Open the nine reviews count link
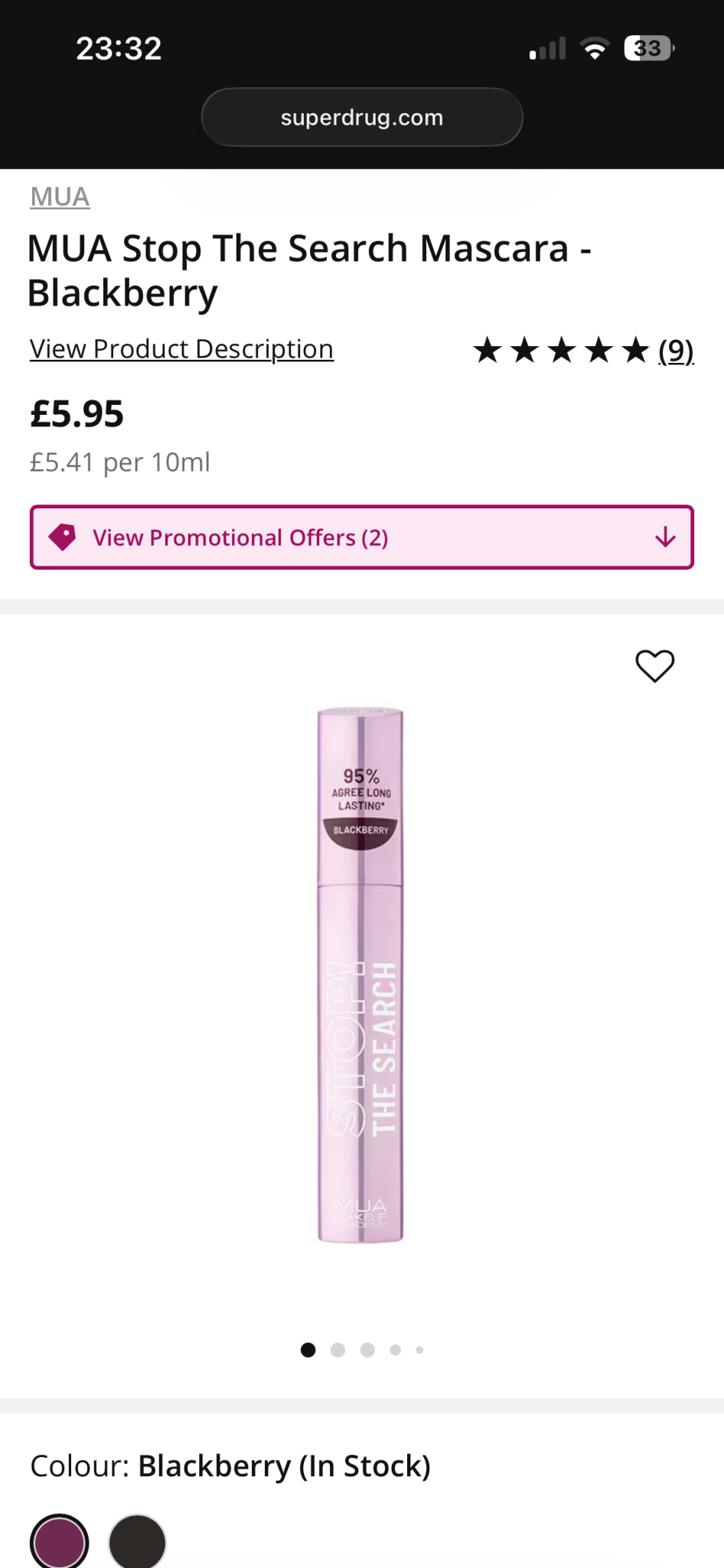724x1568 pixels. (x=676, y=351)
